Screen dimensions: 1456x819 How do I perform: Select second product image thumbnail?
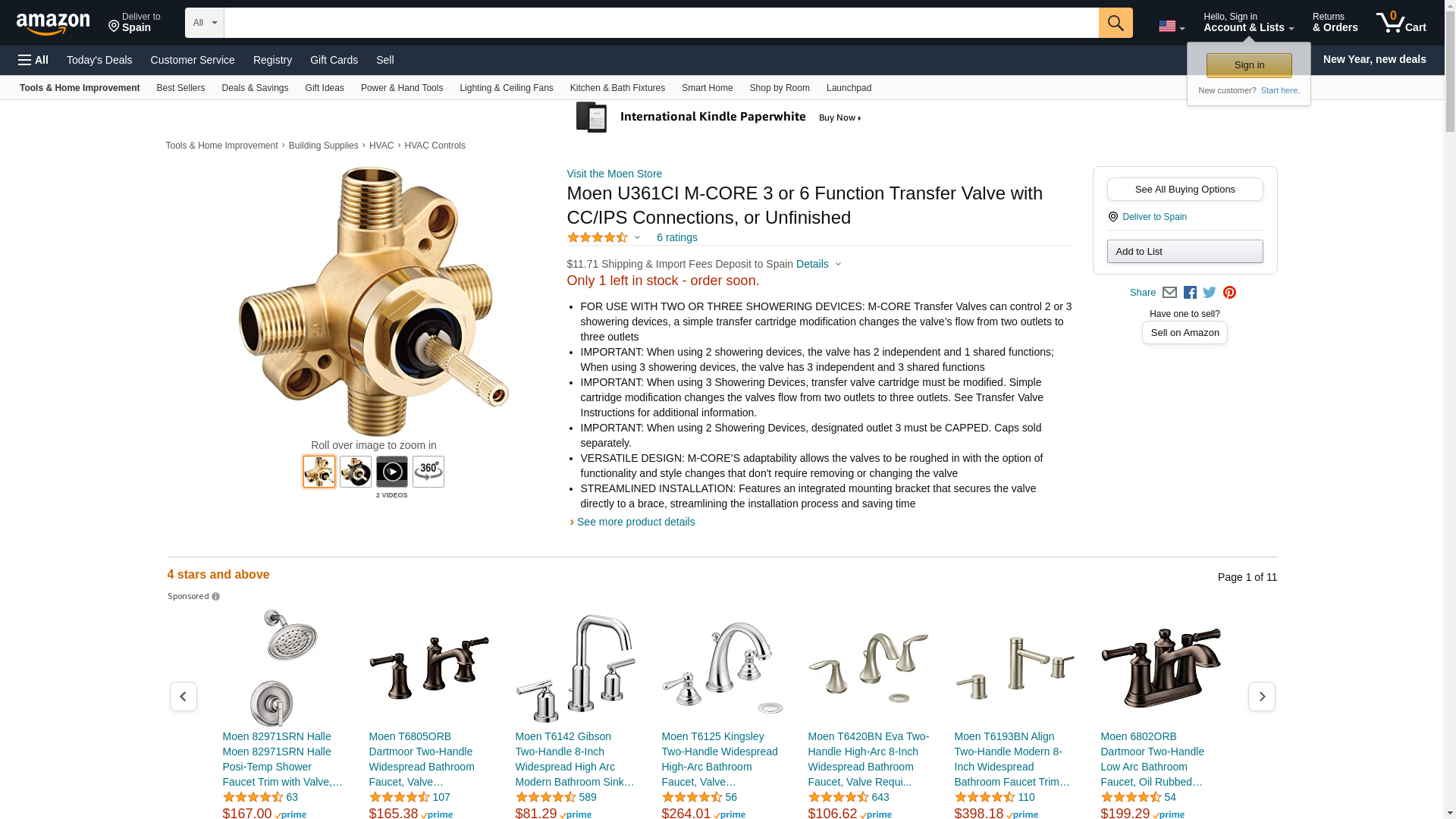coord(356,472)
